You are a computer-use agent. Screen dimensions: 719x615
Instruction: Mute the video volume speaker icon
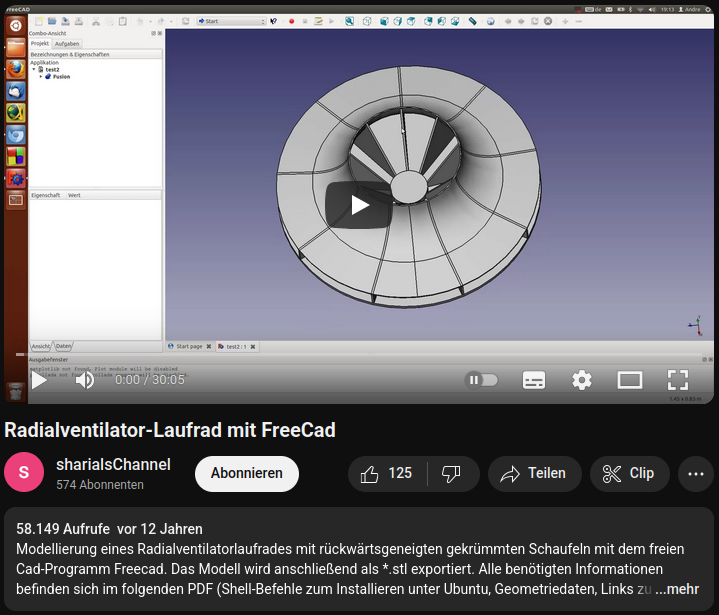85,380
